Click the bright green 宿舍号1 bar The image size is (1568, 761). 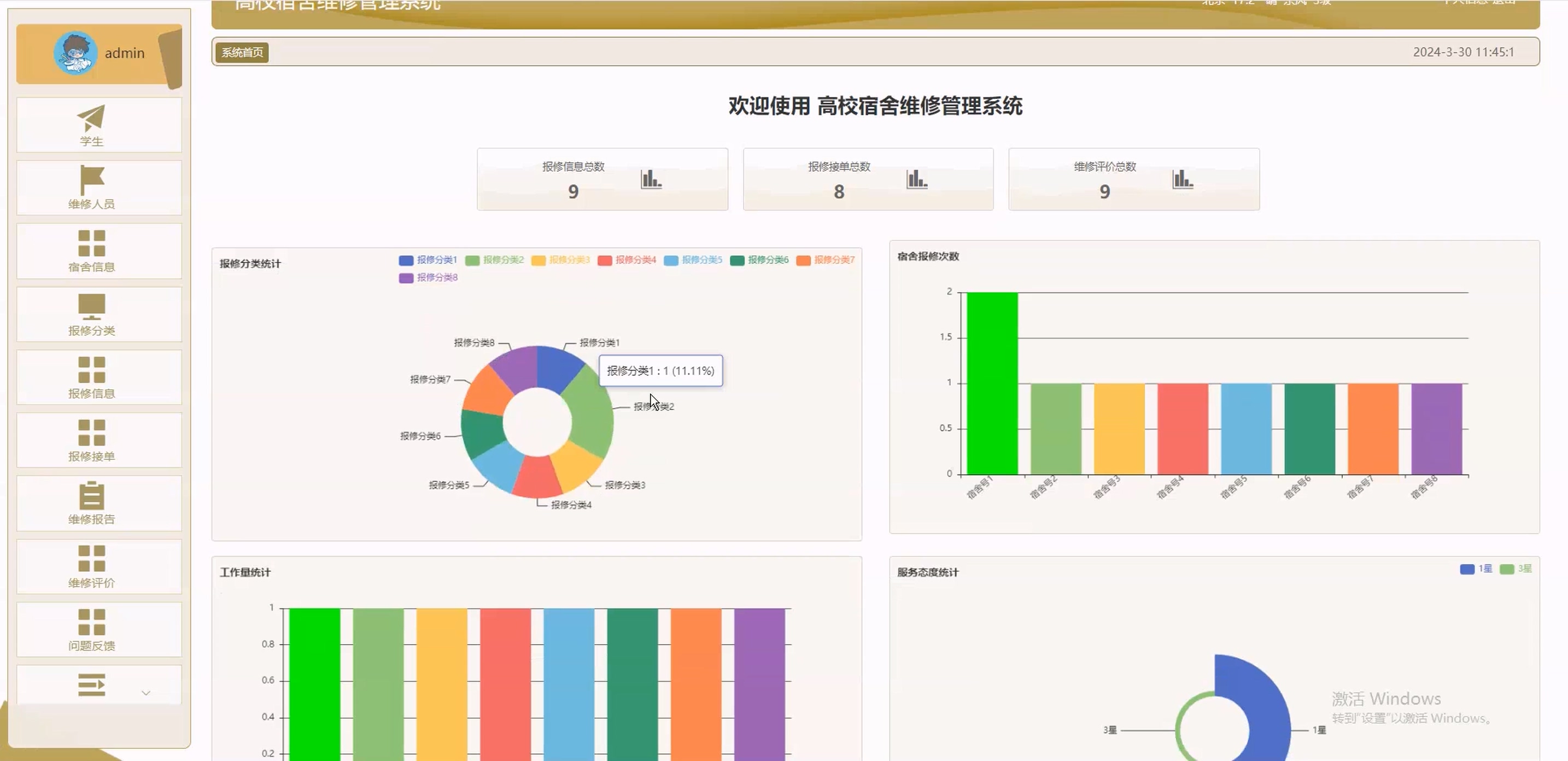point(992,384)
